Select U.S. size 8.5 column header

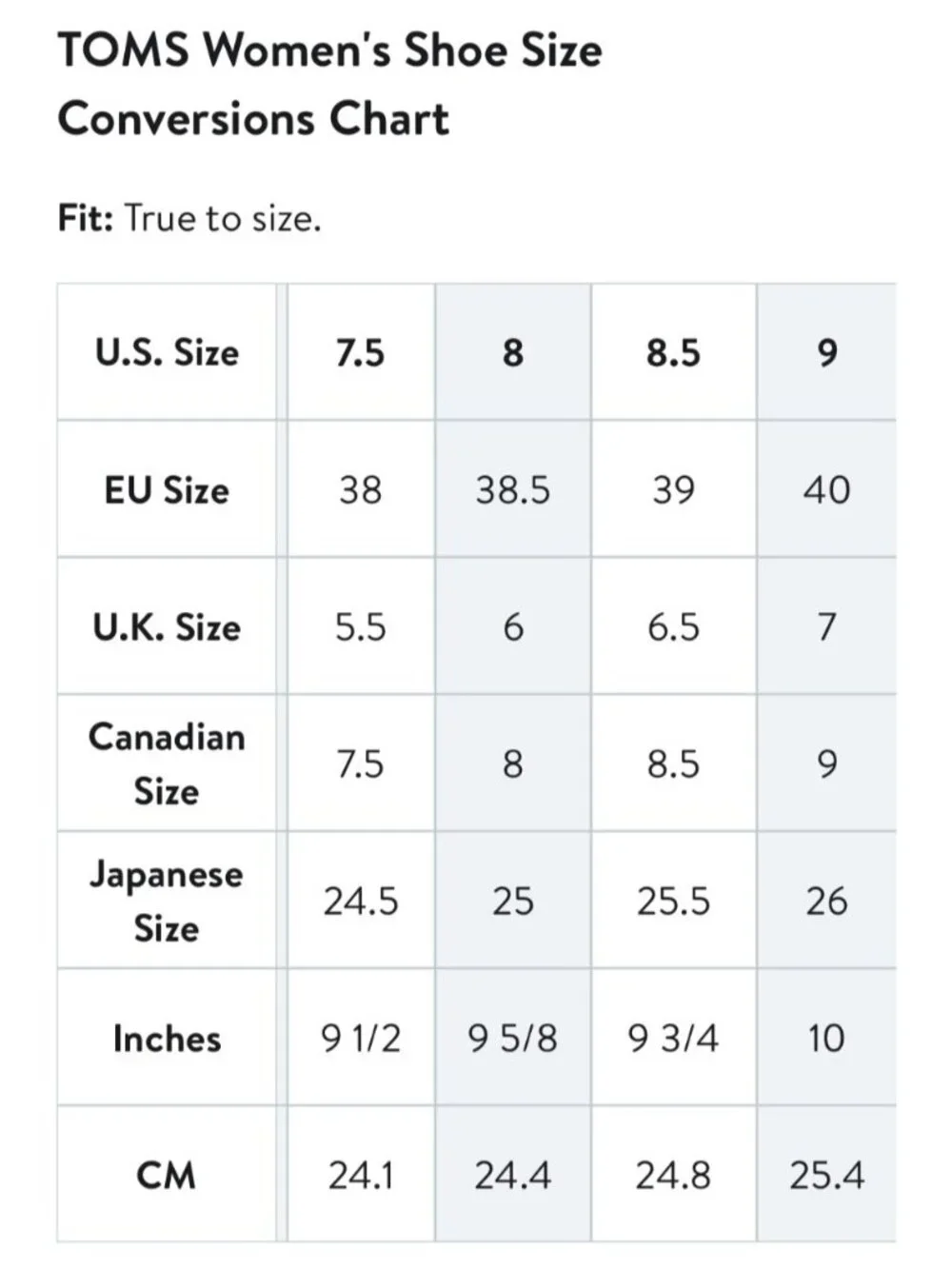point(674,352)
